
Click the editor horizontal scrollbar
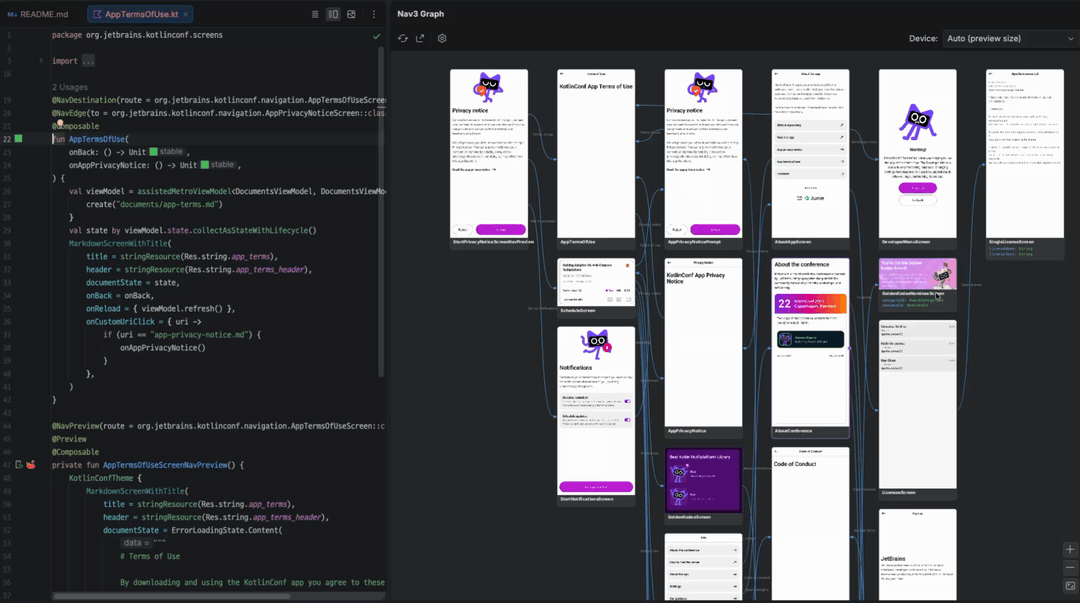pyautogui.click(x=171, y=596)
